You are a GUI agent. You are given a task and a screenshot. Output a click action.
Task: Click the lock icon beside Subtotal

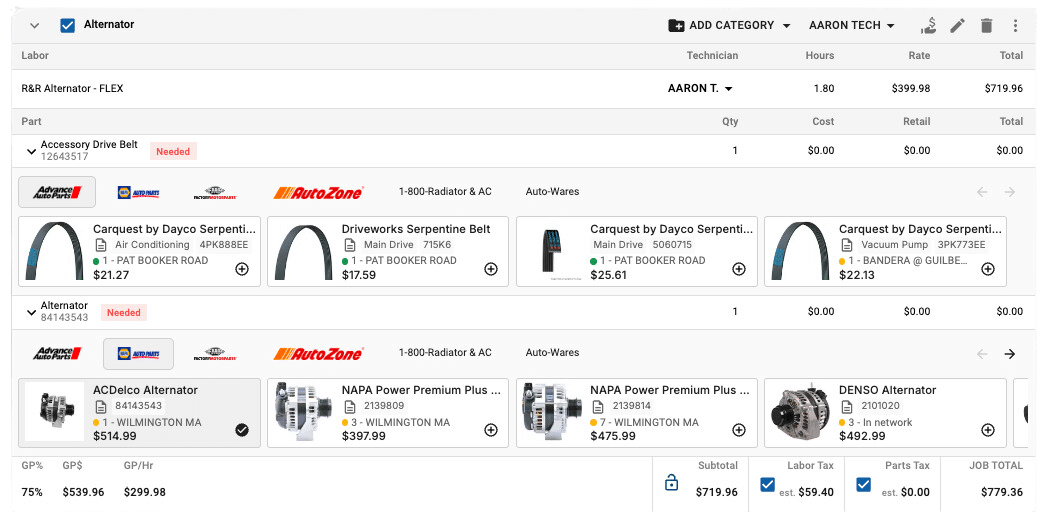tap(672, 482)
